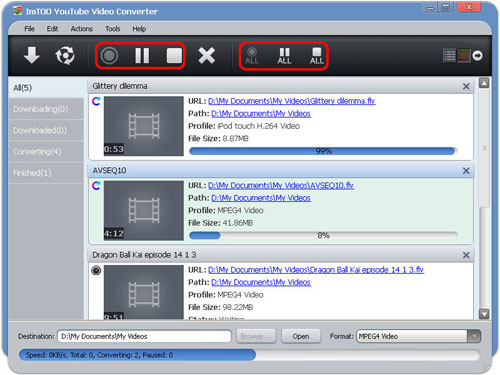The width and height of the screenshot is (500, 375).
Task: Click the Open destination button
Action: point(301,336)
